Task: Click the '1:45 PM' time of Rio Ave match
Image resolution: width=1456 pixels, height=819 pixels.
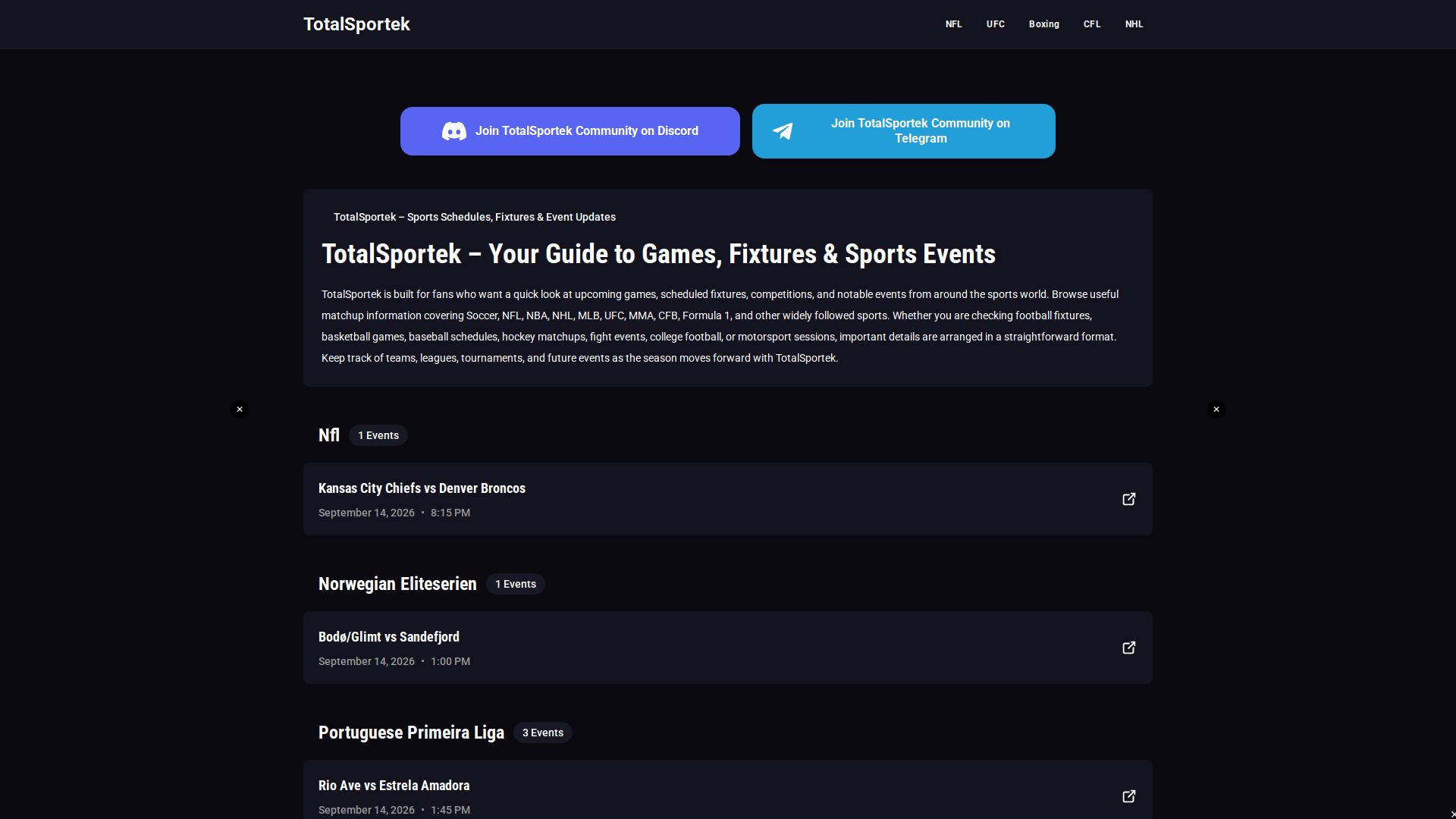Action: pos(450,810)
